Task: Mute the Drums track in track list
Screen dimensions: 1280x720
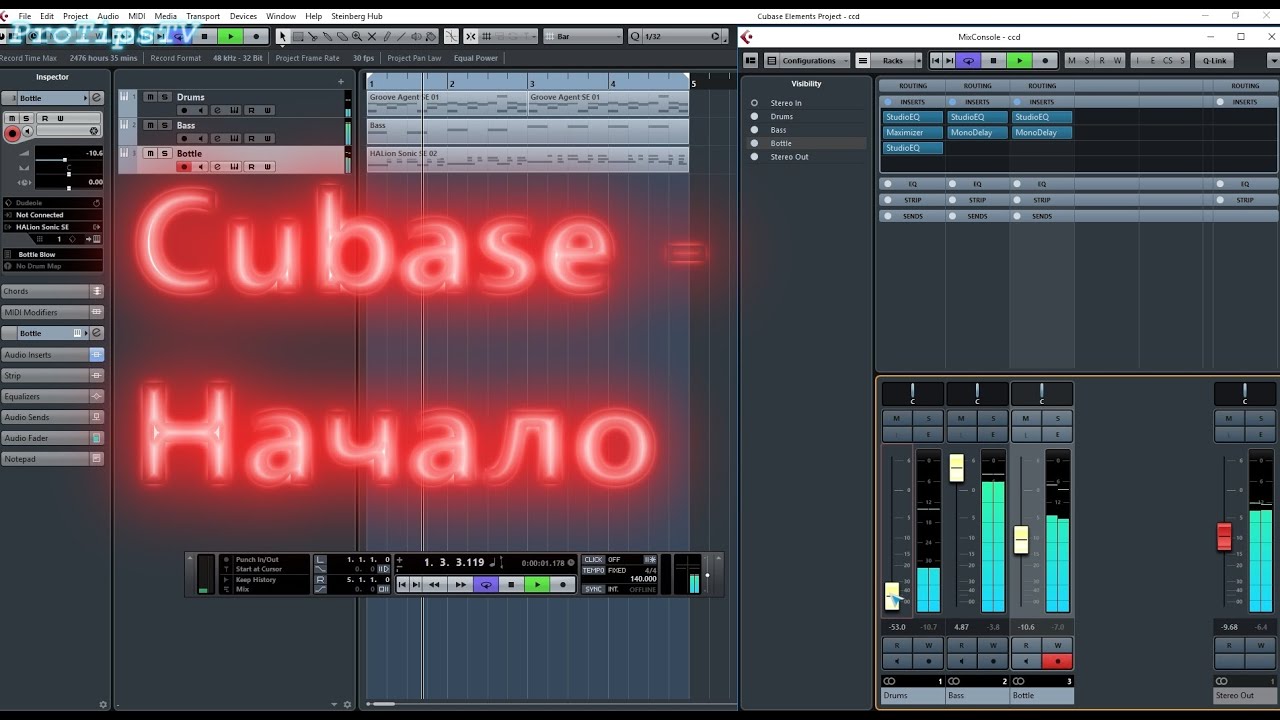Action: pyautogui.click(x=149, y=97)
